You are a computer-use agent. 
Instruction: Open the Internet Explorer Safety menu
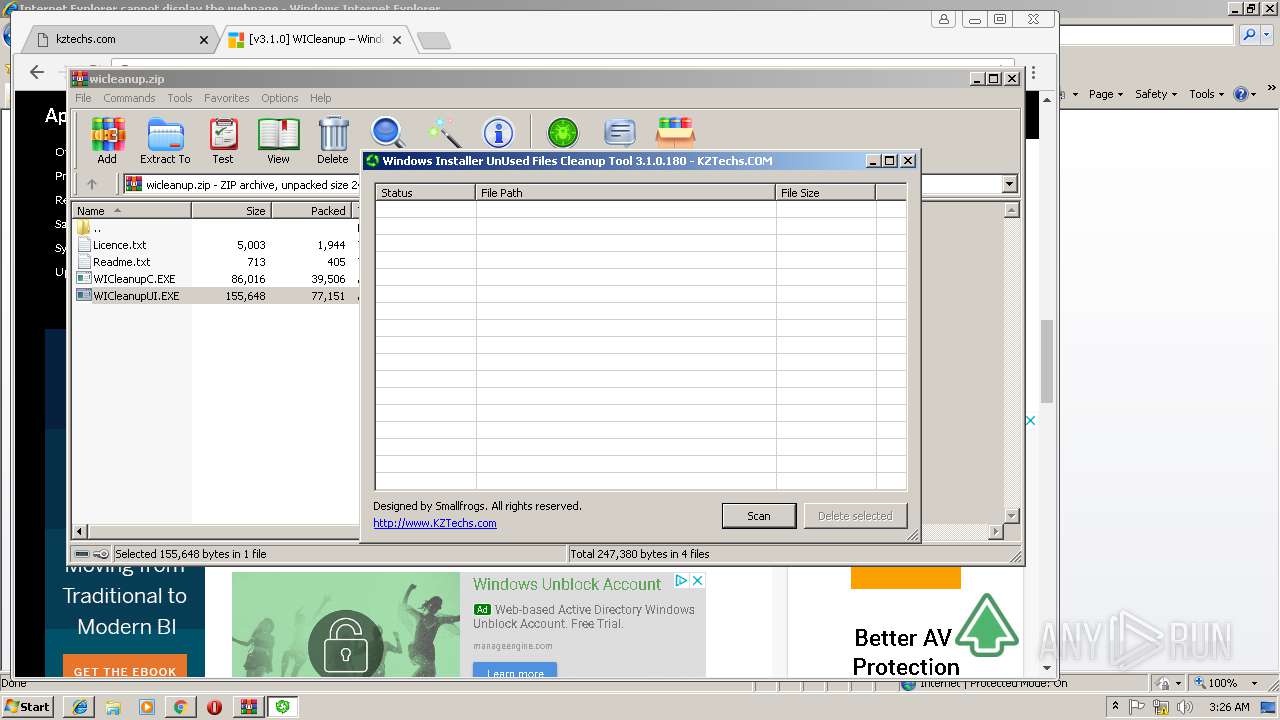coord(1156,94)
